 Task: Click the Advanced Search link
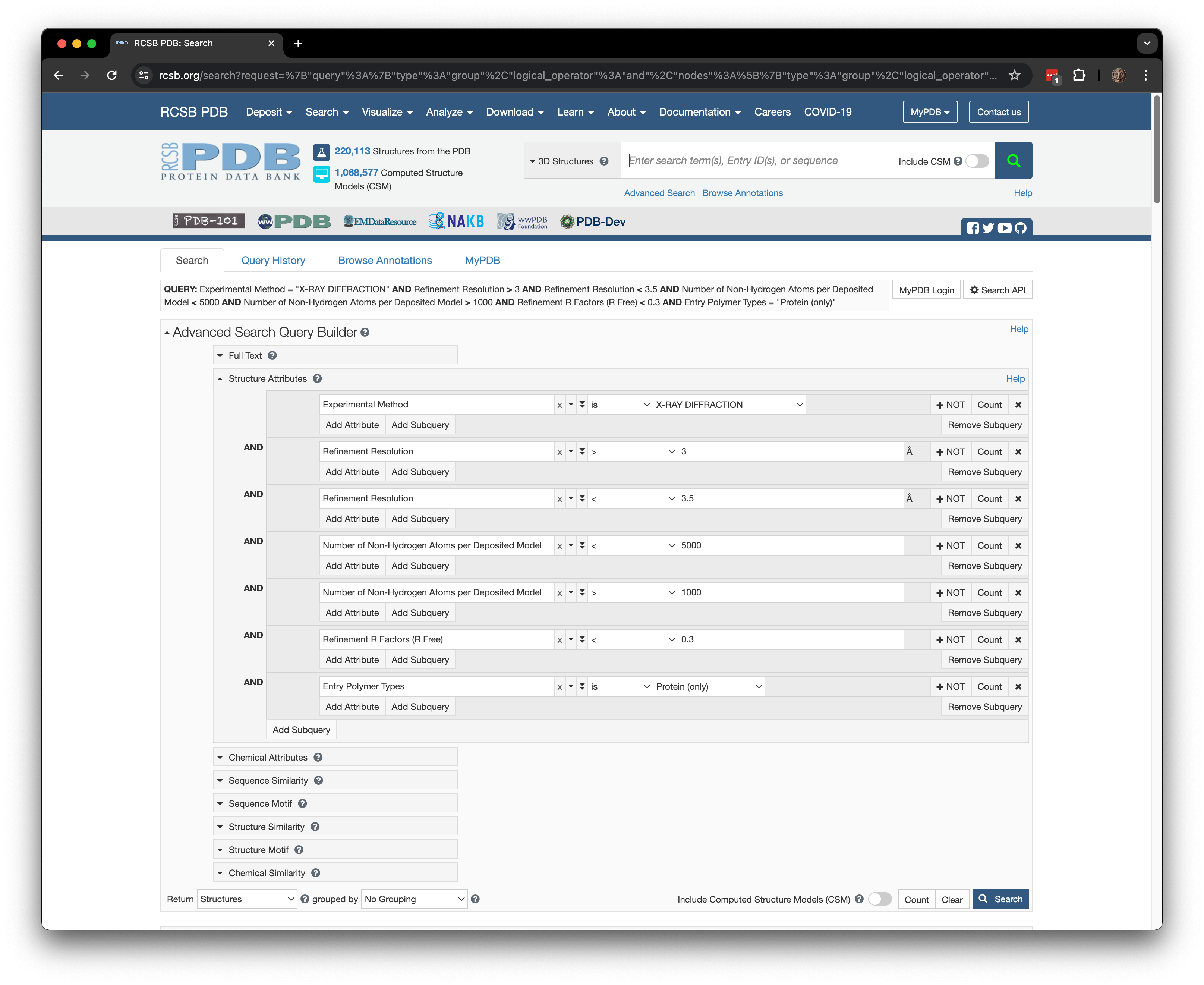click(x=659, y=193)
